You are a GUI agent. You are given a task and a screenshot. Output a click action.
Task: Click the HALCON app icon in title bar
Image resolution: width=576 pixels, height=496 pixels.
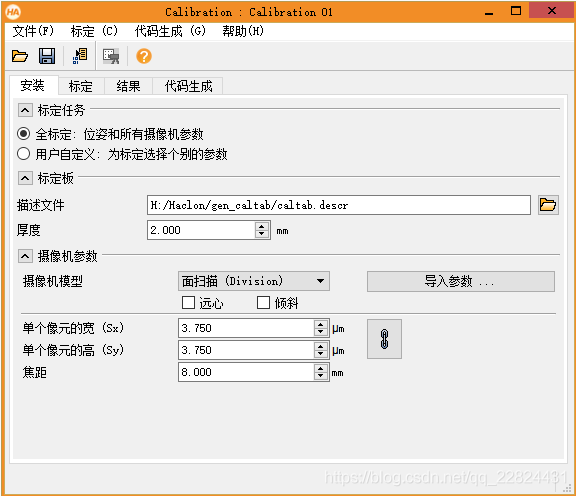tap(13, 12)
